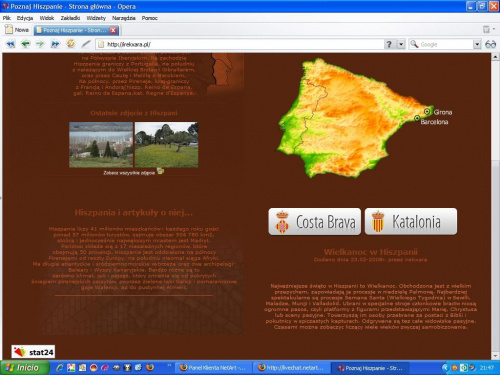Click the vertical page scrollbar
Viewport: 500px width, 375px height.
tap(495, 205)
